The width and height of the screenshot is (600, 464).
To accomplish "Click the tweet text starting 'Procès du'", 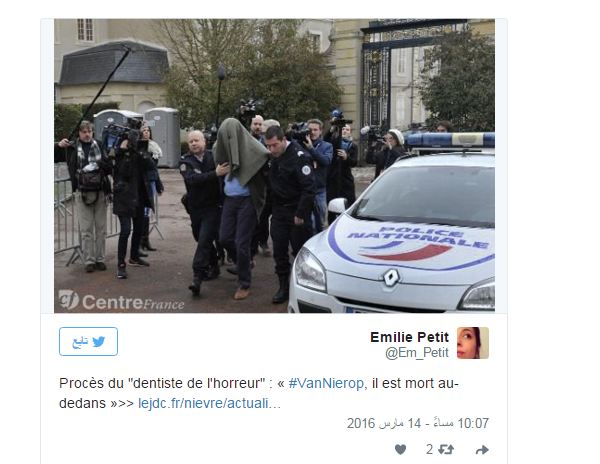I will (x=259, y=393).
